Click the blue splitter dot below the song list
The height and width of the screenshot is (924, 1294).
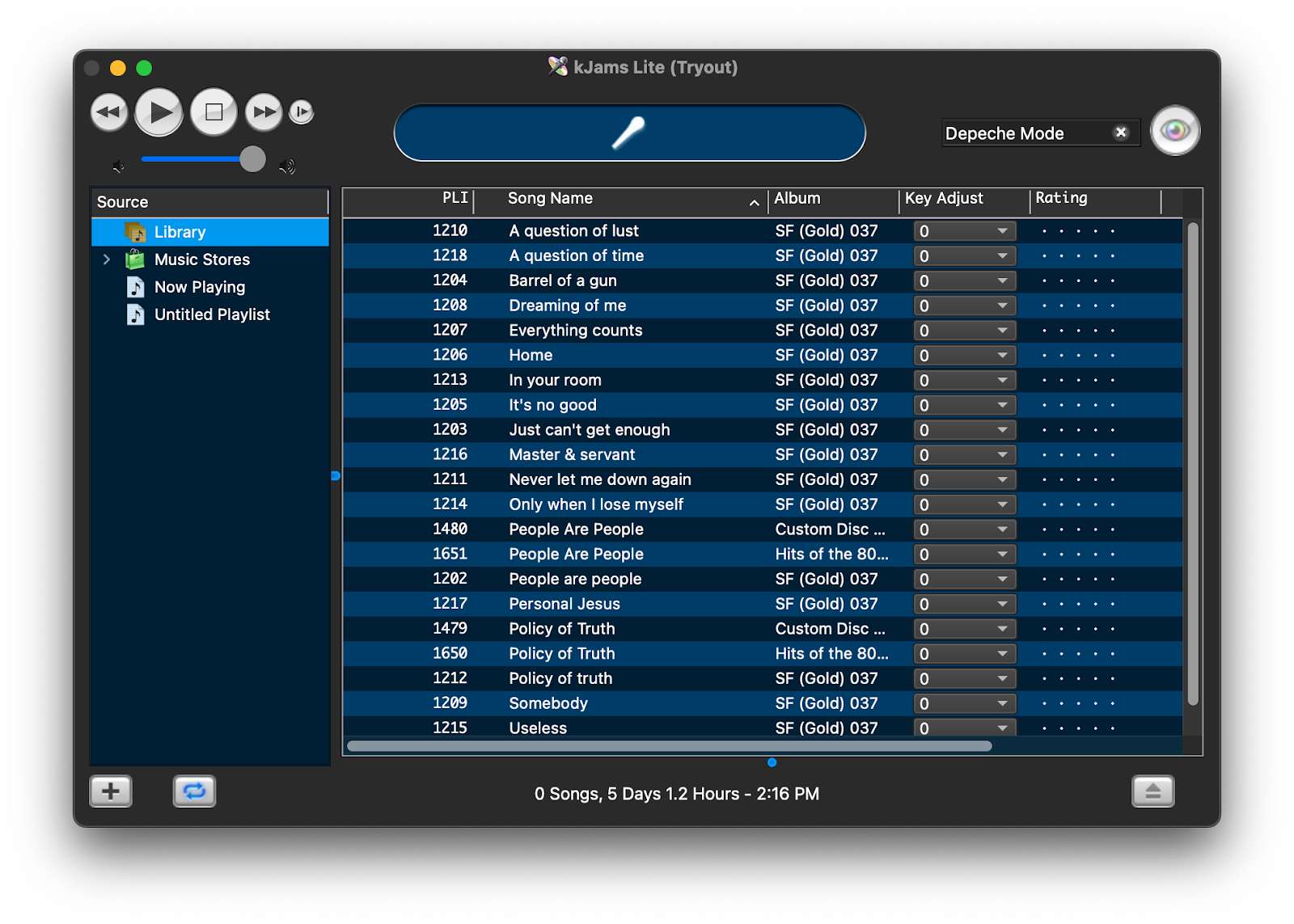tap(772, 762)
